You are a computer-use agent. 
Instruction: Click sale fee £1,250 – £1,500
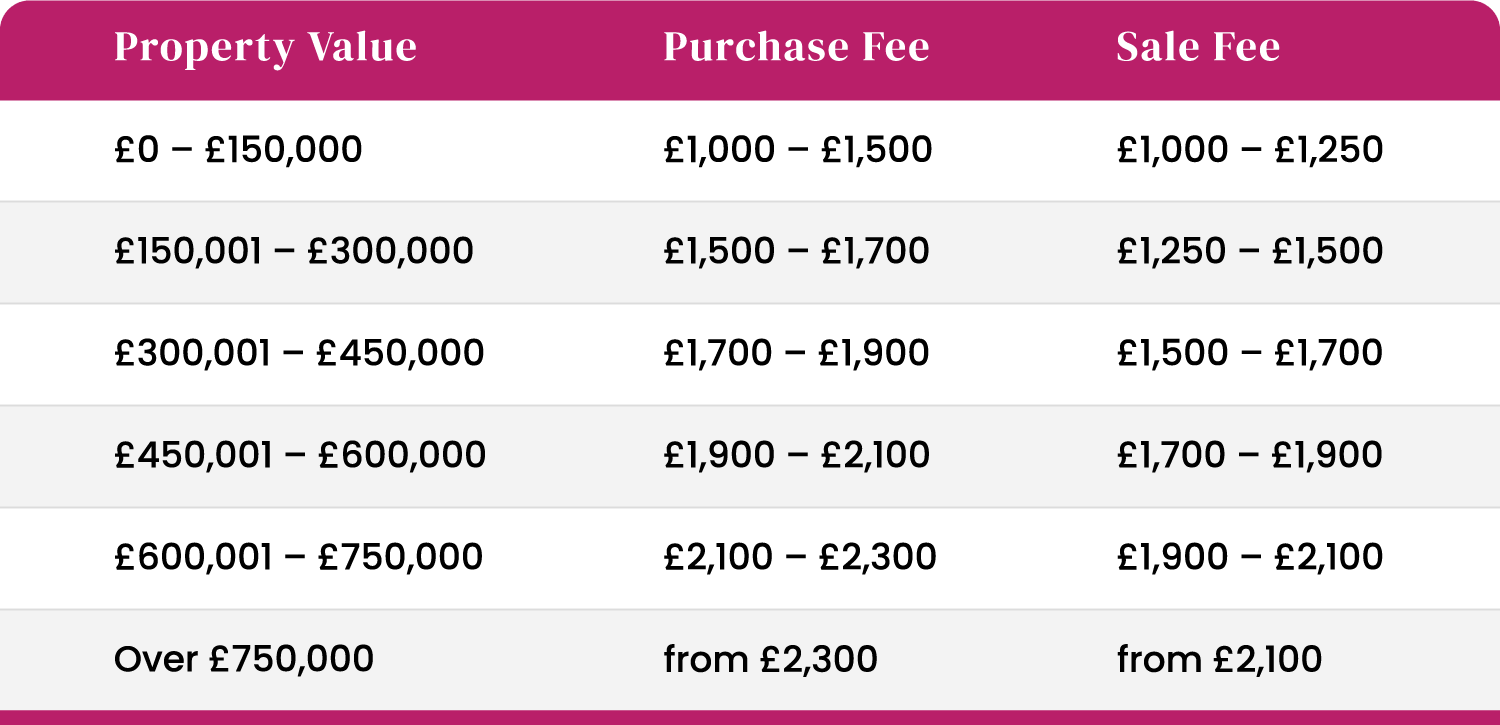click(x=1250, y=251)
